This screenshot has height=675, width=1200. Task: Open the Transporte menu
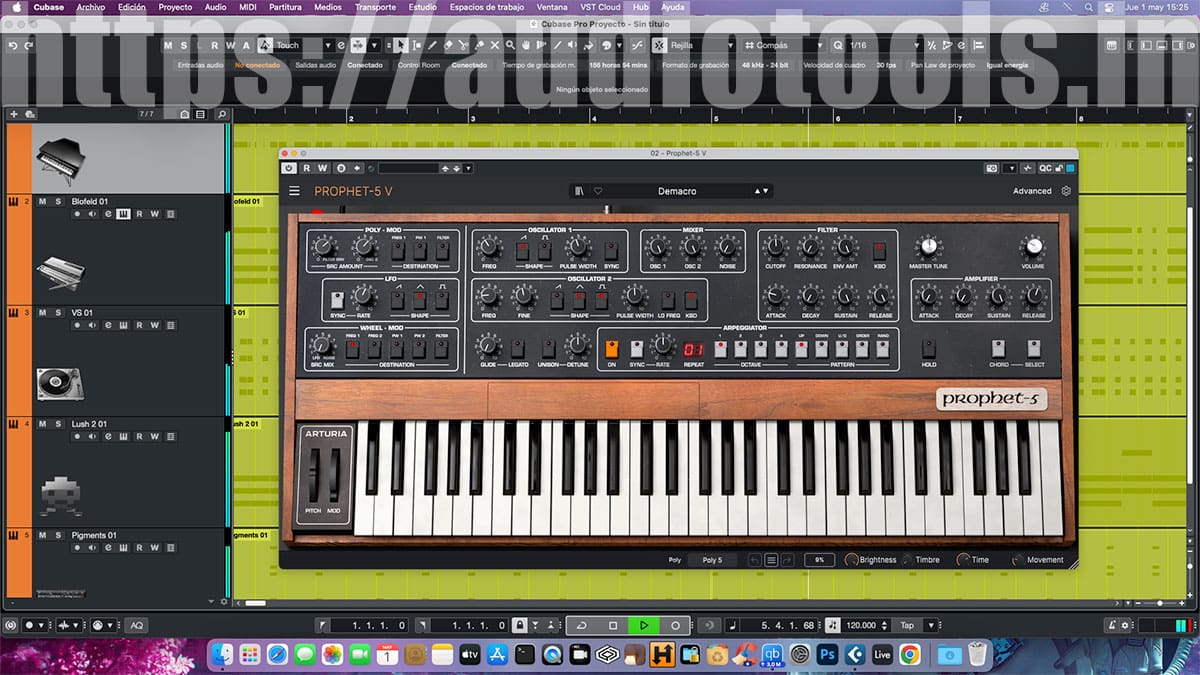pyautogui.click(x=376, y=7)
